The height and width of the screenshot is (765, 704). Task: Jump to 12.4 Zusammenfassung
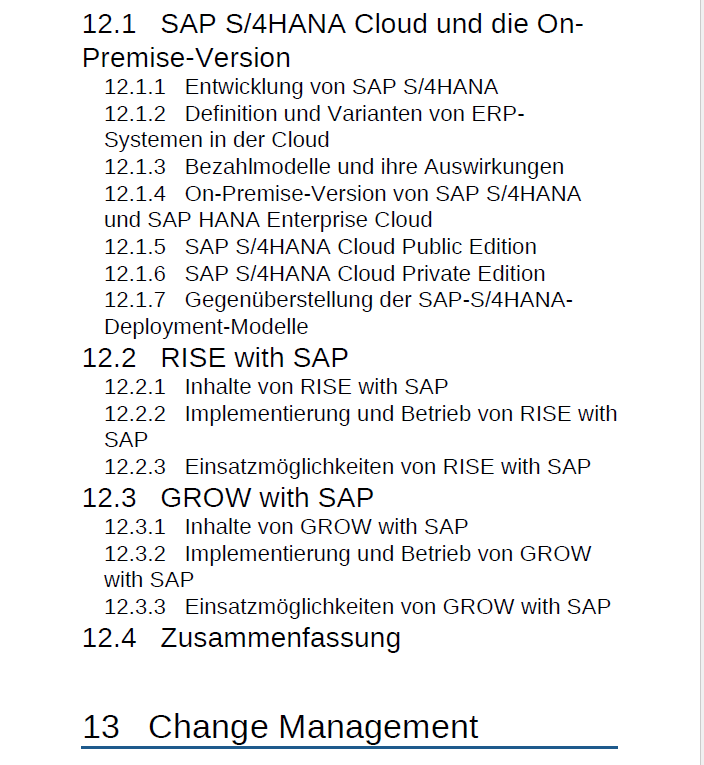pos(241,638)
